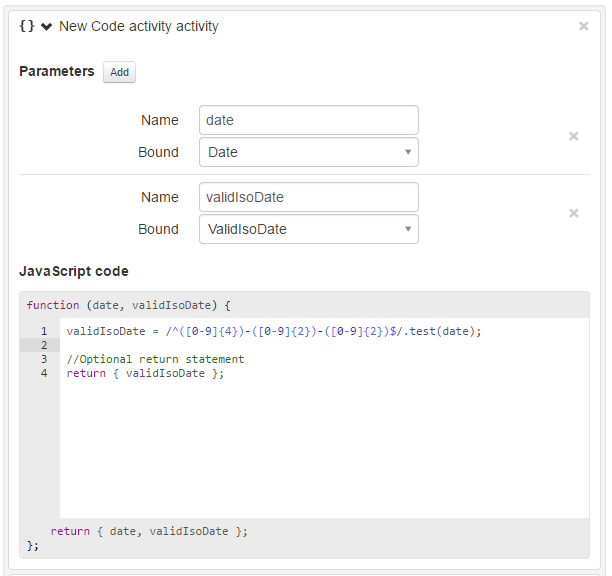
Task: Click the return validIsoDate code line
Action: click(145, 373)
